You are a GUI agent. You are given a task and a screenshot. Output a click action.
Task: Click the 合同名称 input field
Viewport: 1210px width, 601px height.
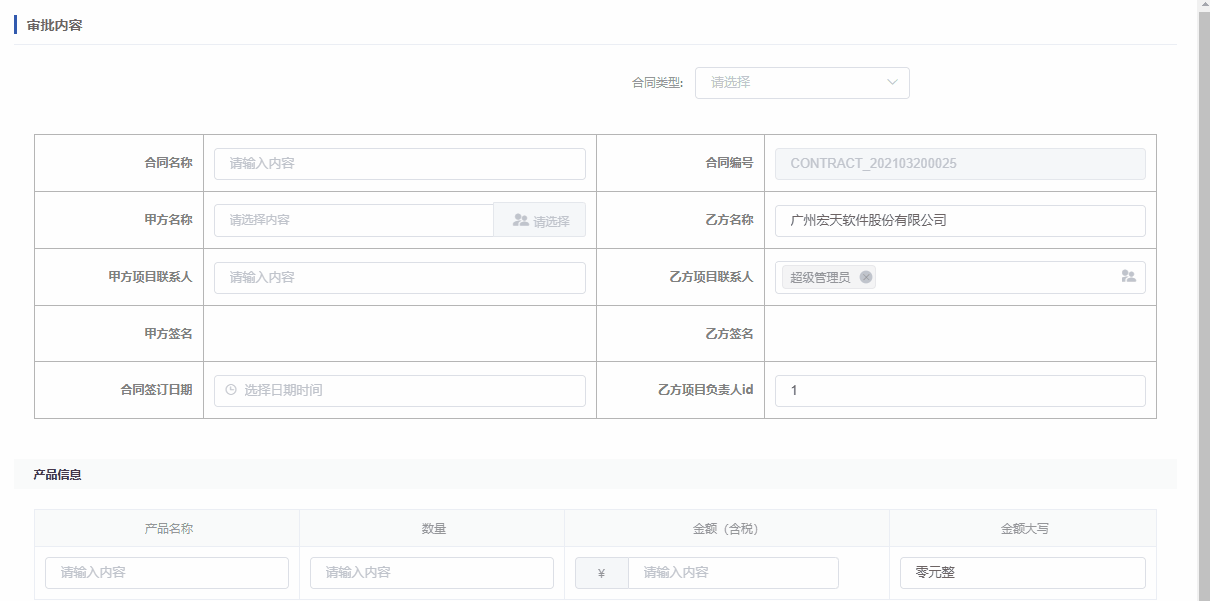coord(399,164)
